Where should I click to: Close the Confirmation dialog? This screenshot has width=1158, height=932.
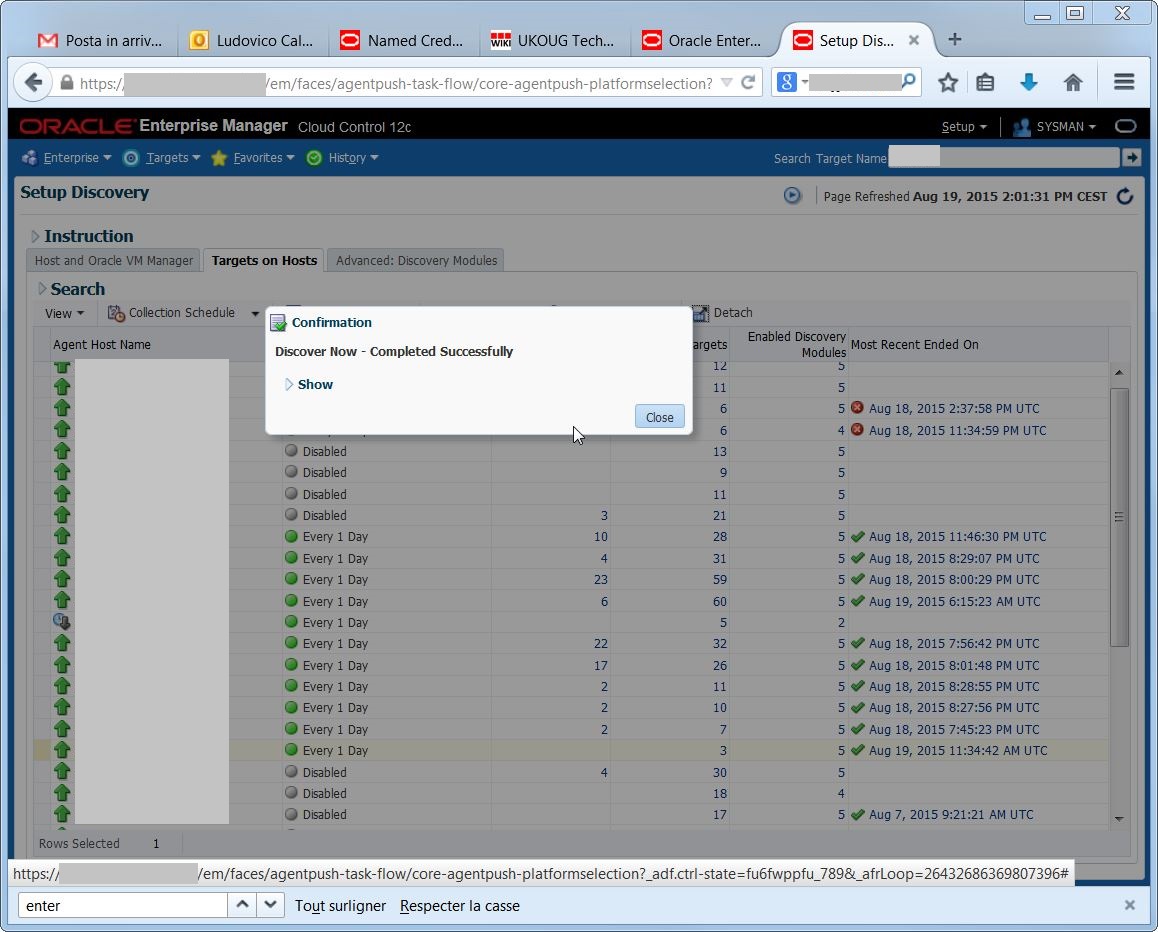tap(659, 417)
